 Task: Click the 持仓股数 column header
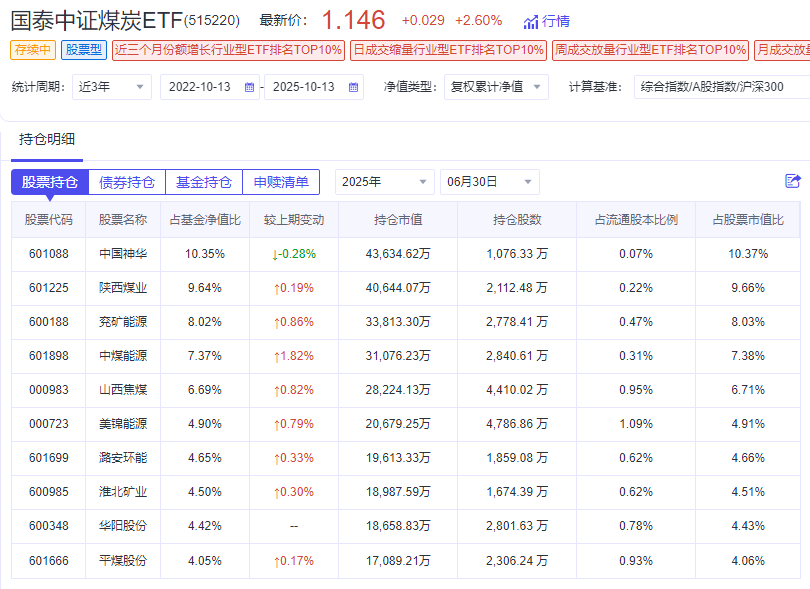(517, 220)
